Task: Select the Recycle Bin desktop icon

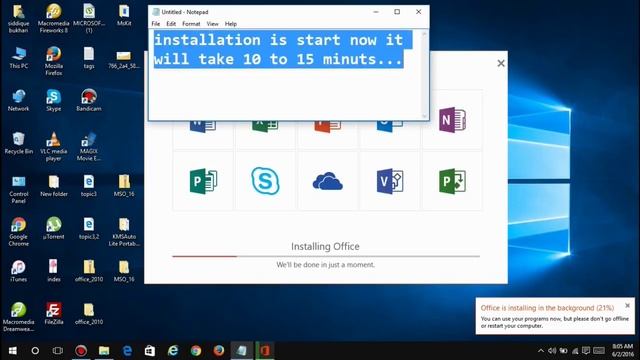Action: click(x=18, y=143)
